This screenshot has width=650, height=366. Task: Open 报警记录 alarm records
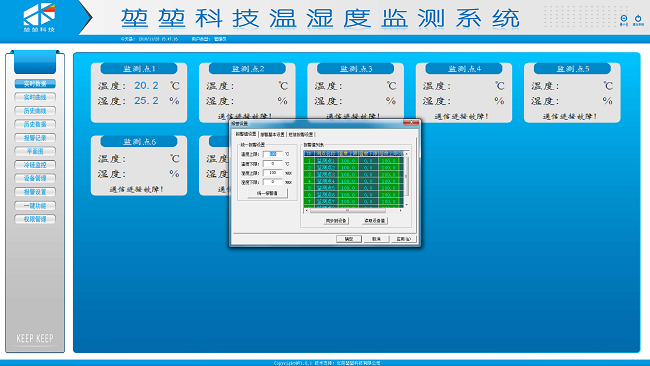[x=35, y=138]
